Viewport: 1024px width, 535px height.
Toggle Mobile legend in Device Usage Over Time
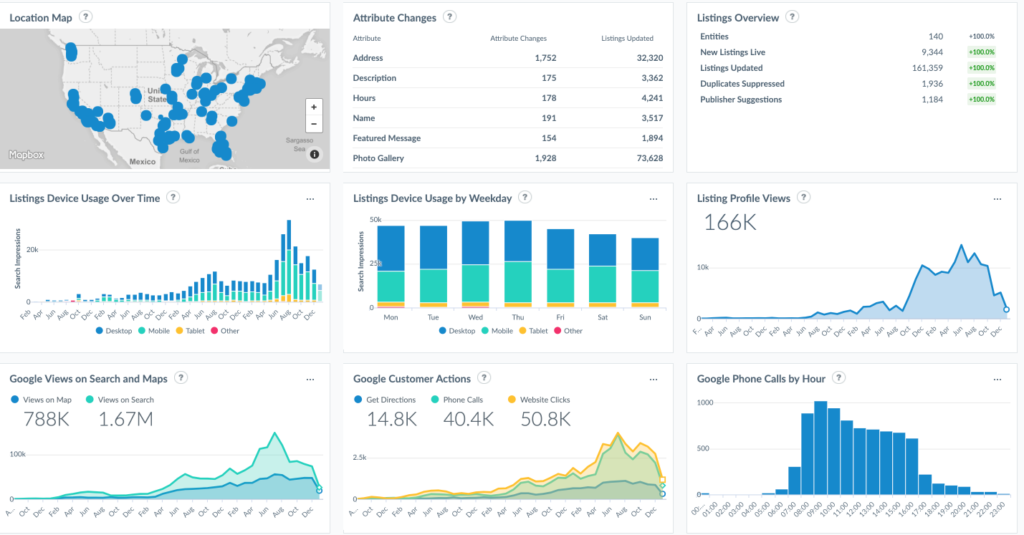[153, 331]
